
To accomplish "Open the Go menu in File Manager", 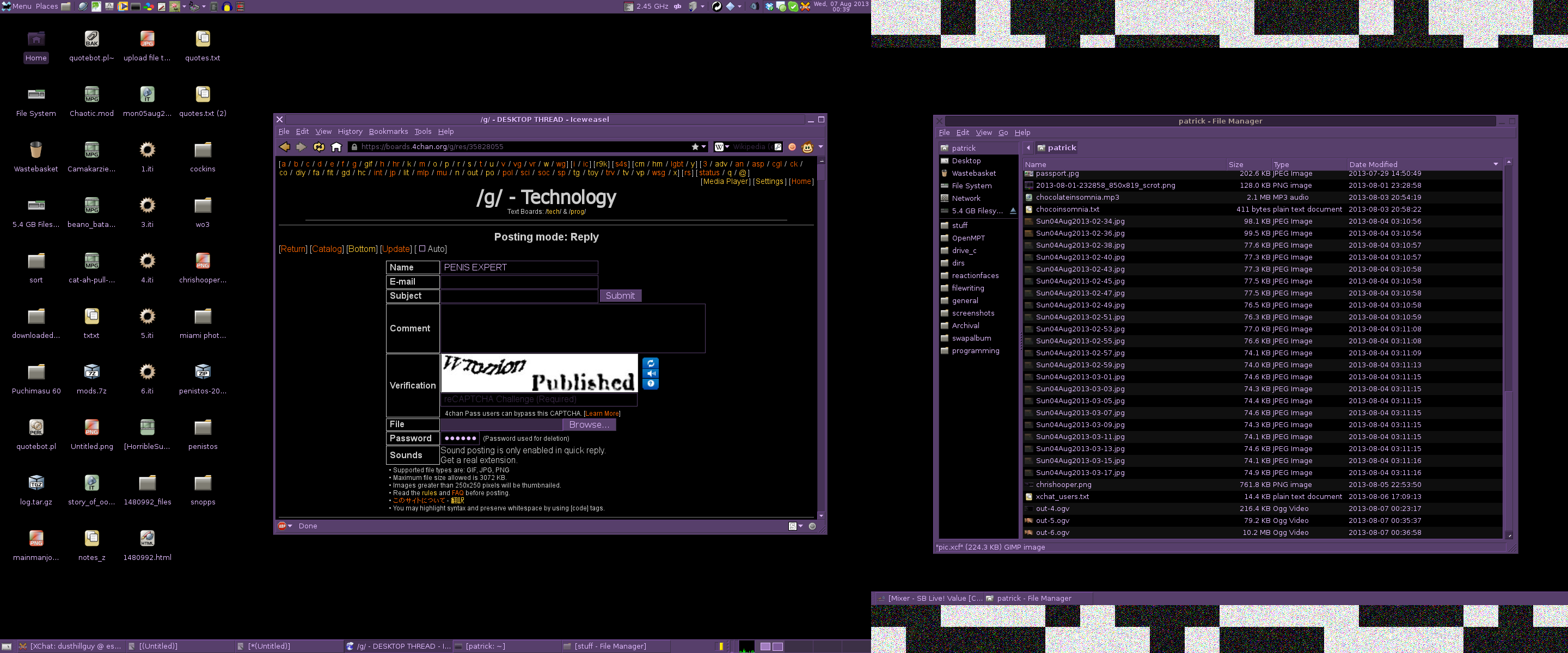I will [x=1003, y=133].
